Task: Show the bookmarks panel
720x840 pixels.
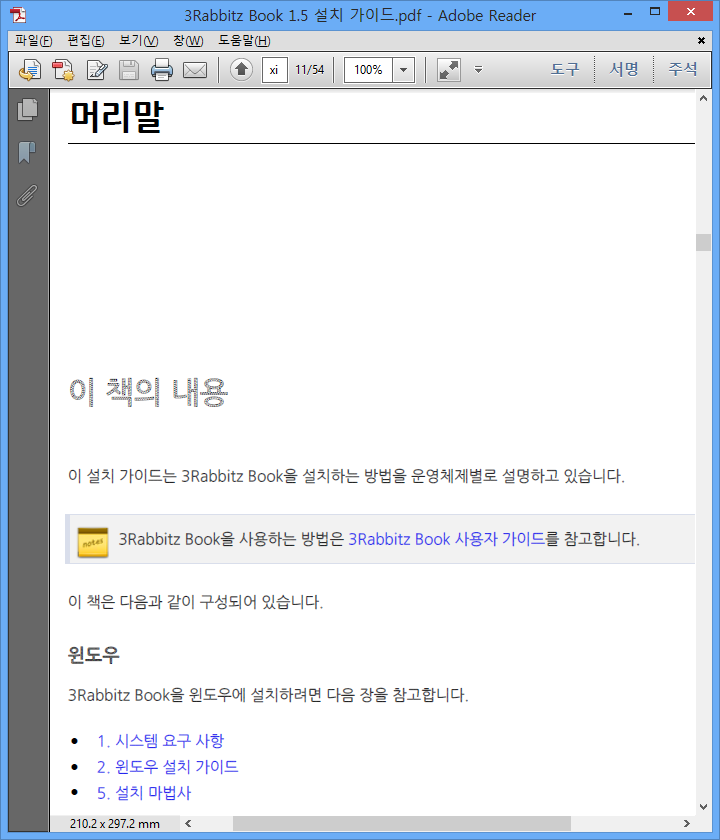Action: tap(27, 152)
